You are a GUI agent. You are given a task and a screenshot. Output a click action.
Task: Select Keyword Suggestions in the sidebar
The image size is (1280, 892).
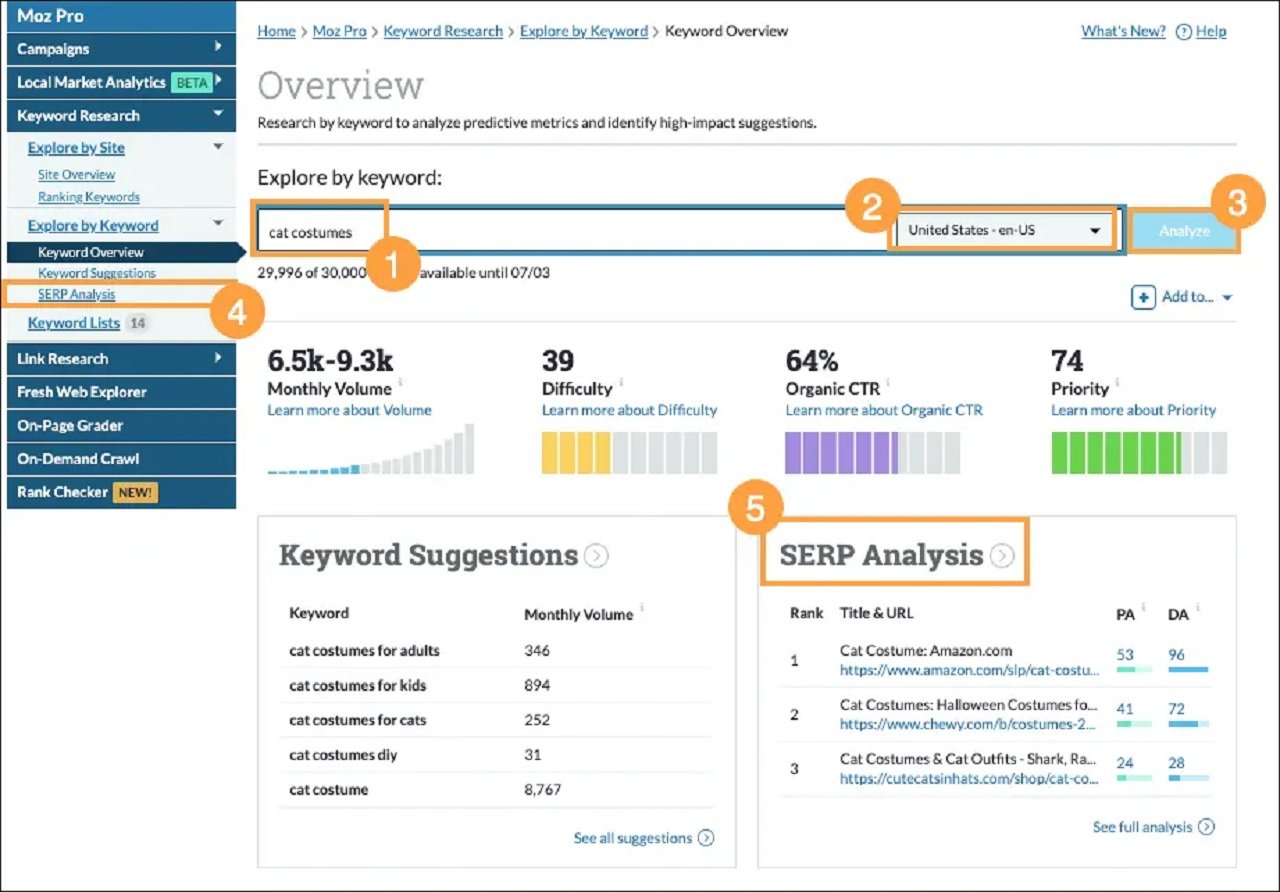pyautogui.click(x=96, y=272)
